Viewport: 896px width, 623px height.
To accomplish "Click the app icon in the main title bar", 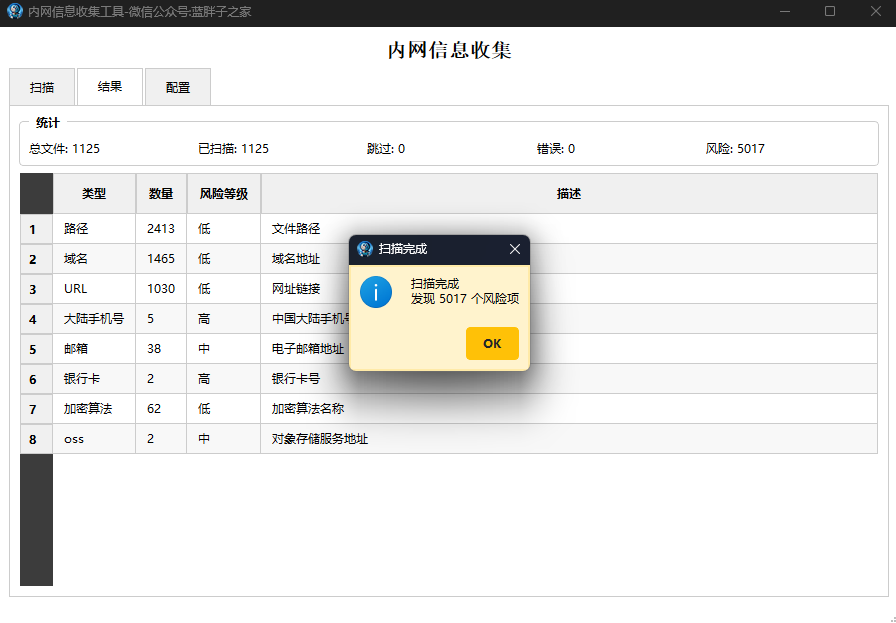I will tap(14, 11).
